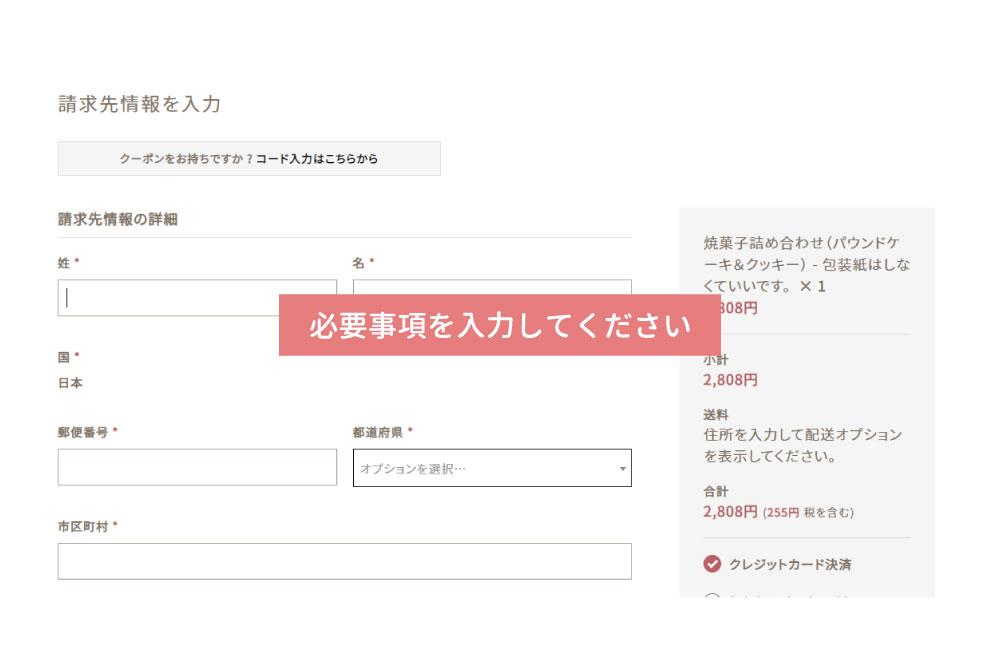Click the コード入力はこちらから coupon link

317,158
